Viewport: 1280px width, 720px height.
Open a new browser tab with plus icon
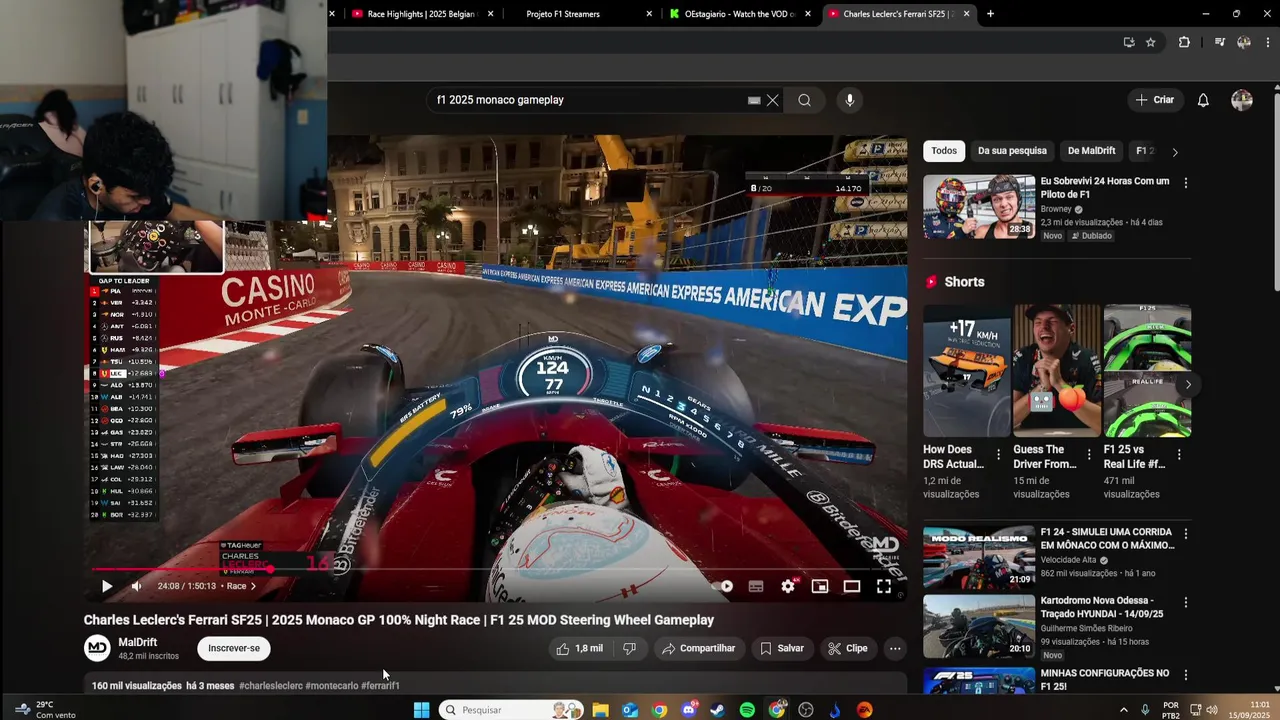pyautogui.click(x=990, y=14)
